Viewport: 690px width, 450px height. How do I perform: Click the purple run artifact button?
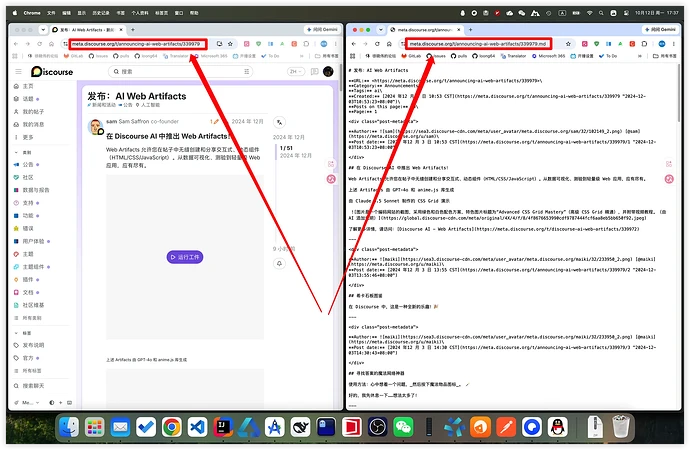click(x=185, y=257)
